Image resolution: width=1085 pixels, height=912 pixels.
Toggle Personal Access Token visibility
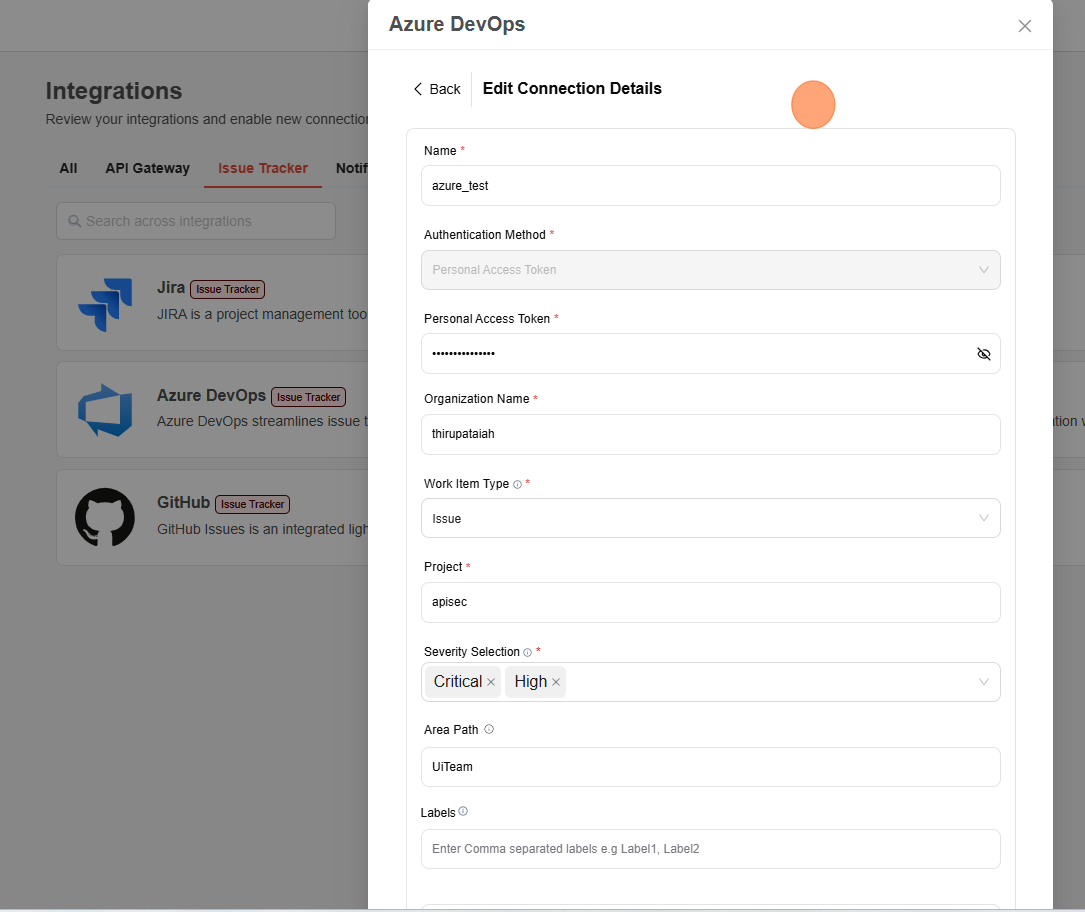pyautogui.click(x=983, y=354)
